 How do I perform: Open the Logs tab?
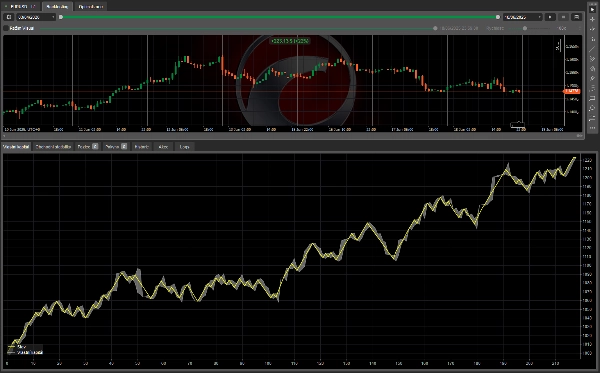tap(184, 147)
